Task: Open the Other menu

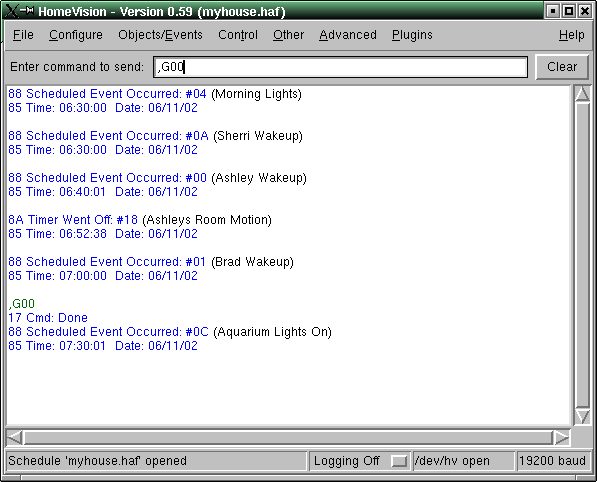Action: tap(288, 35)
